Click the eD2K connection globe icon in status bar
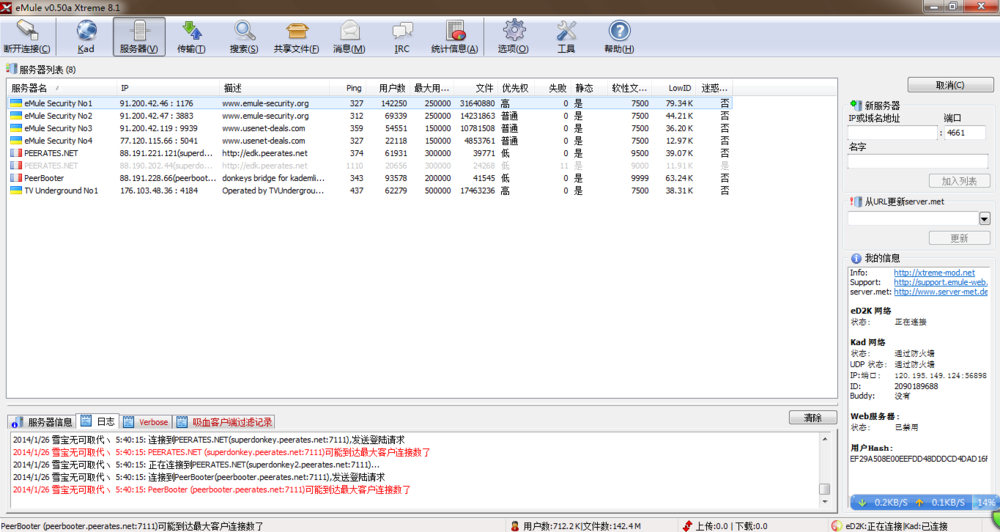 pyautogui.click(x=837, y=526)
